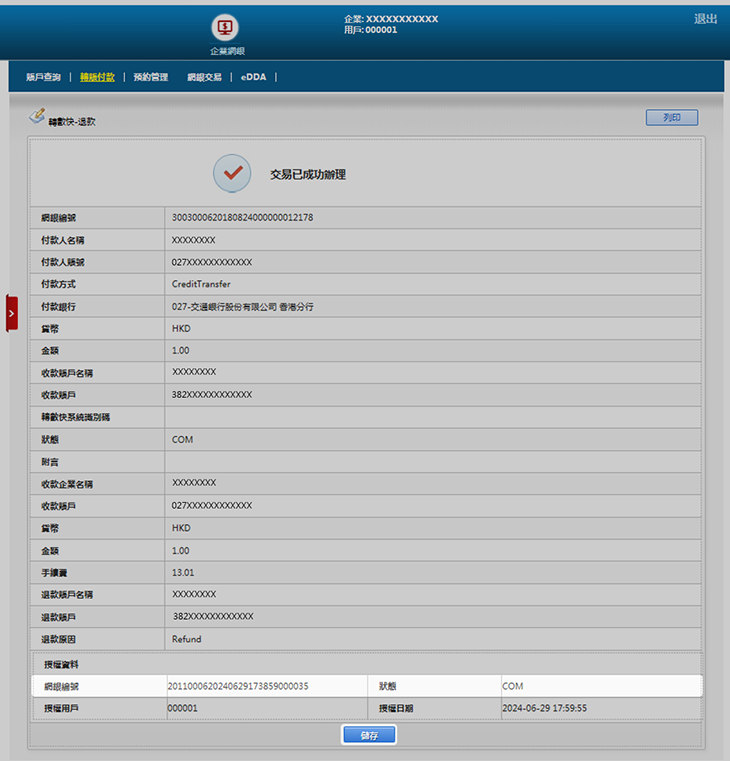Open the 賬戶查詢 menu
Screen dimensions: 730x761
point(43,77)
